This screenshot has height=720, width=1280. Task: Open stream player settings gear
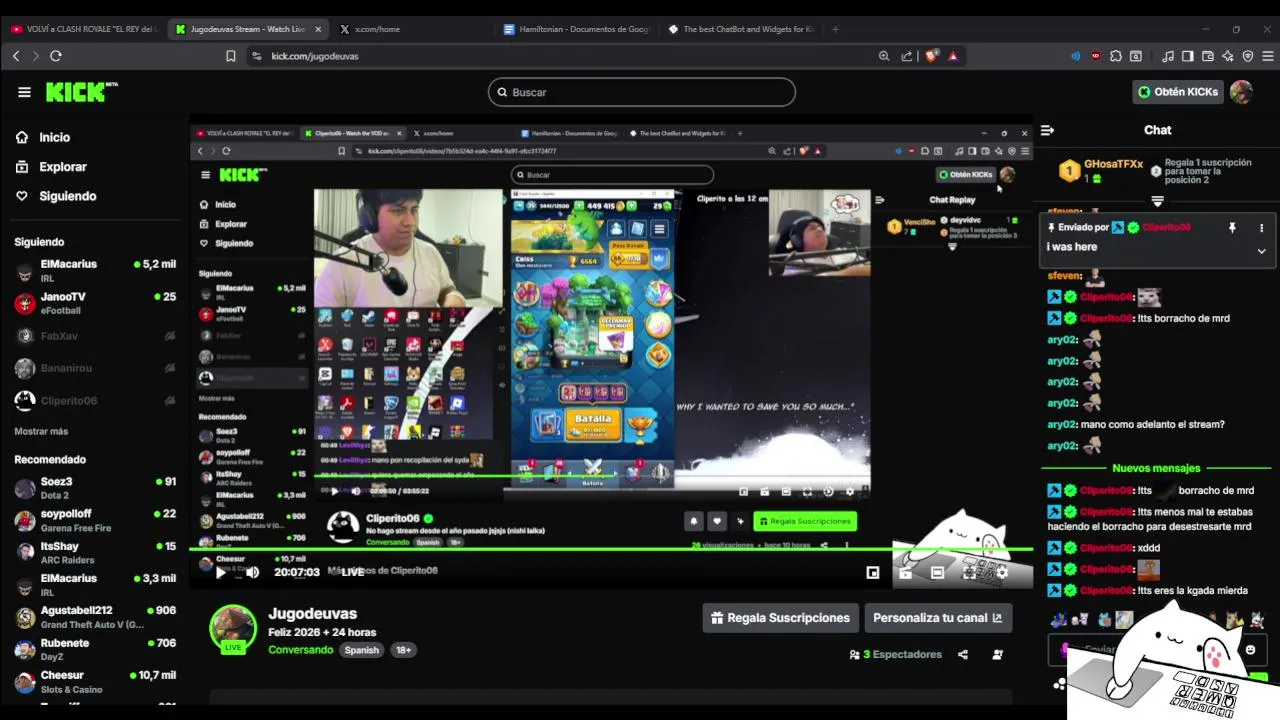coord(1001,573)
